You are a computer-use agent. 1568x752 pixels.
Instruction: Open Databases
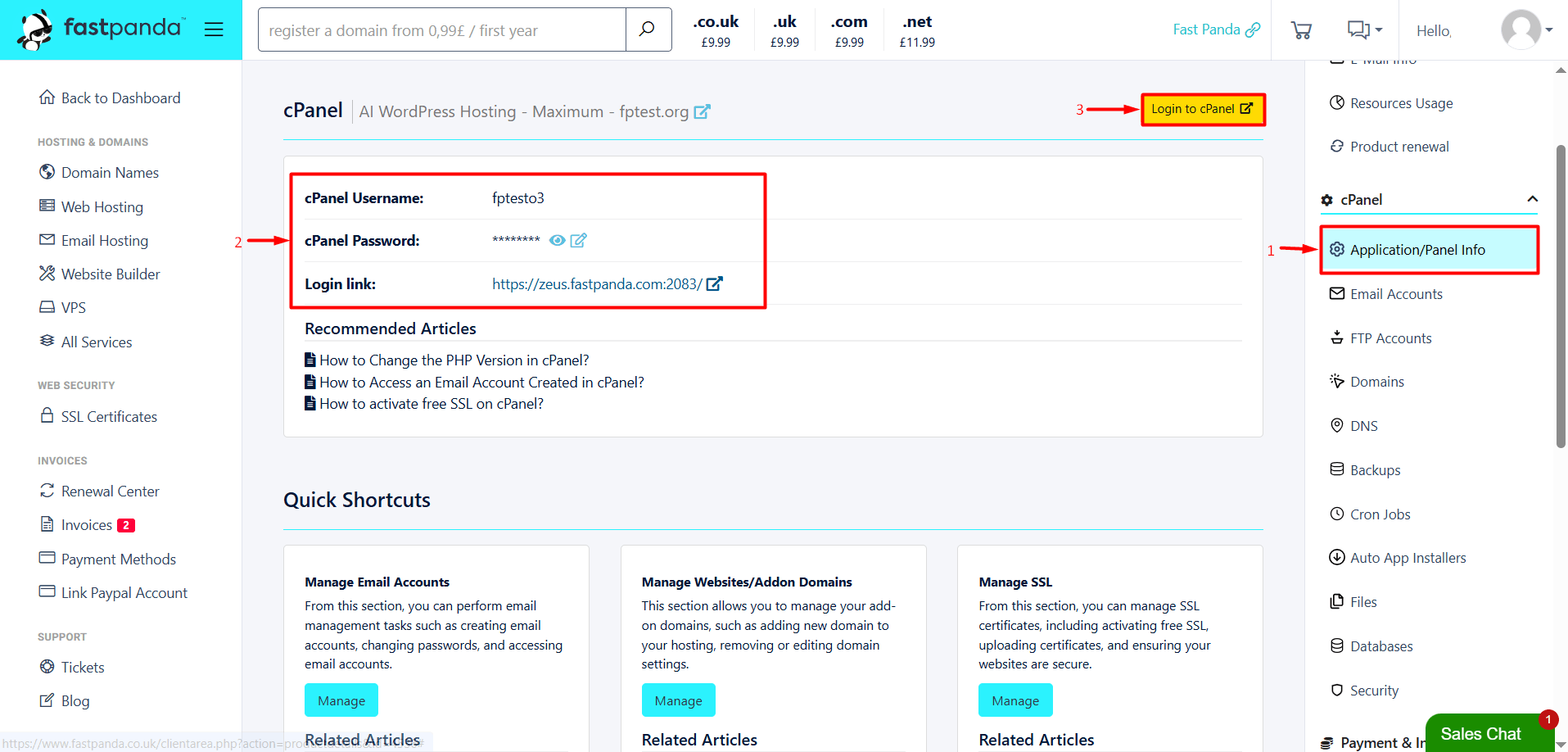click(x=1371, y=646)
